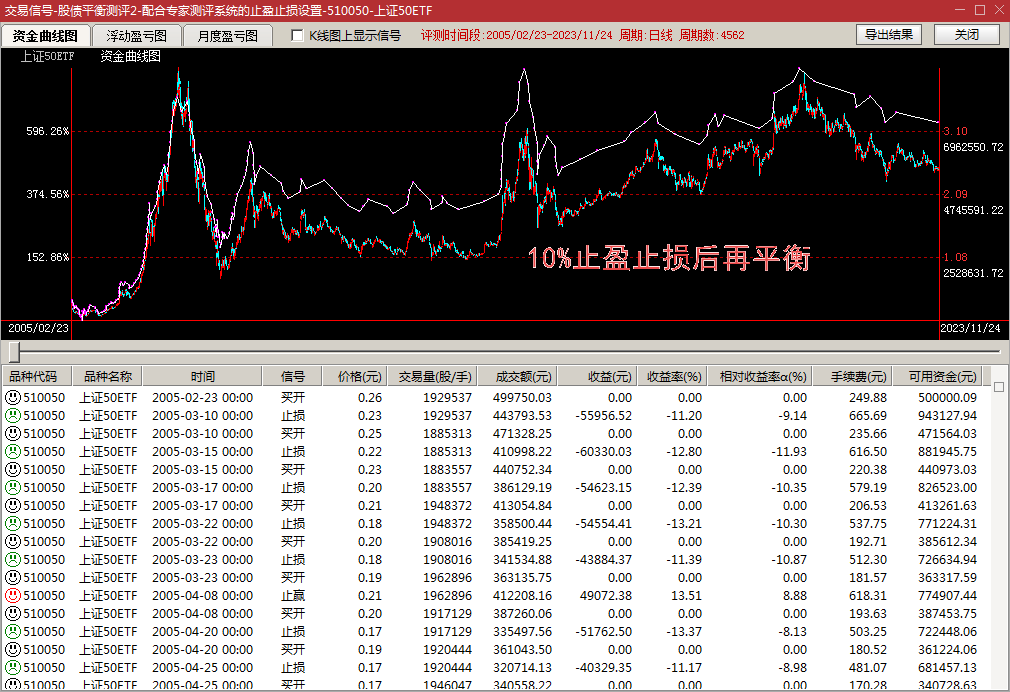Click the smiley icon on the 2005-03-22 买开 row
Screen dimensions: 1010x692
point(13,542)
